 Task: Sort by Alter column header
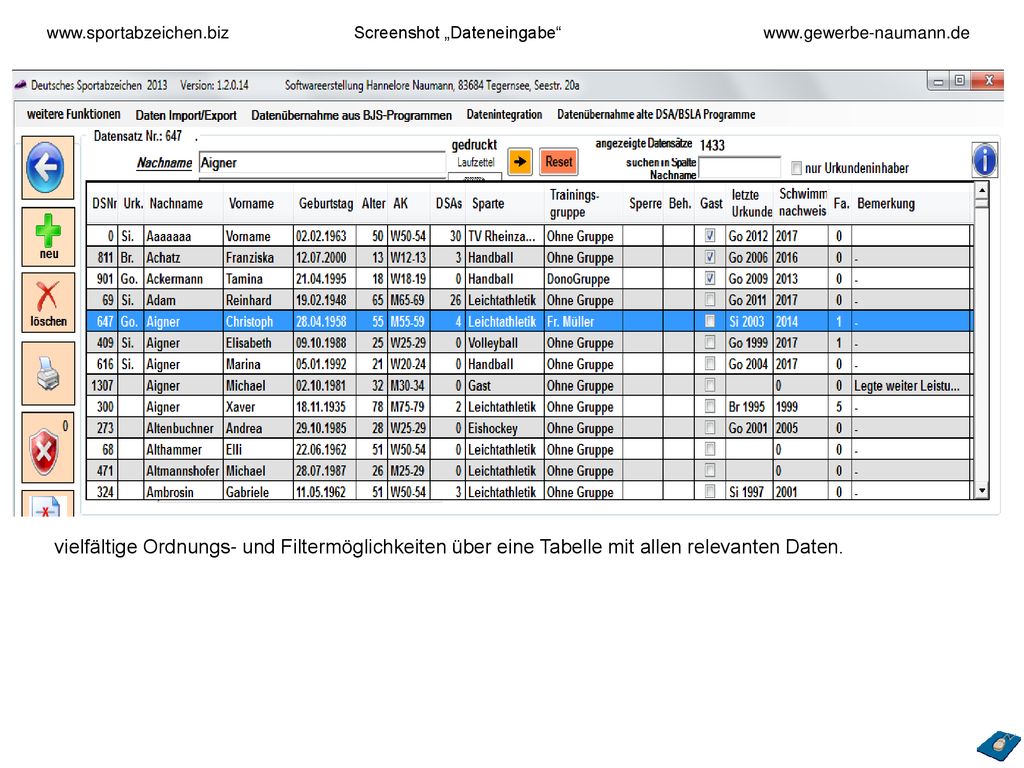[x=374, y=203]
